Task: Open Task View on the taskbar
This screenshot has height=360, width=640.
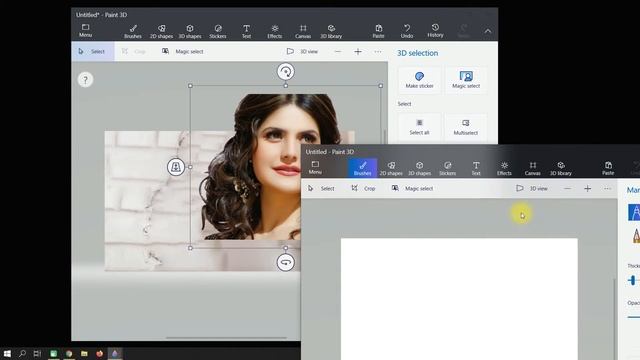Action: (x=37, y=353)
